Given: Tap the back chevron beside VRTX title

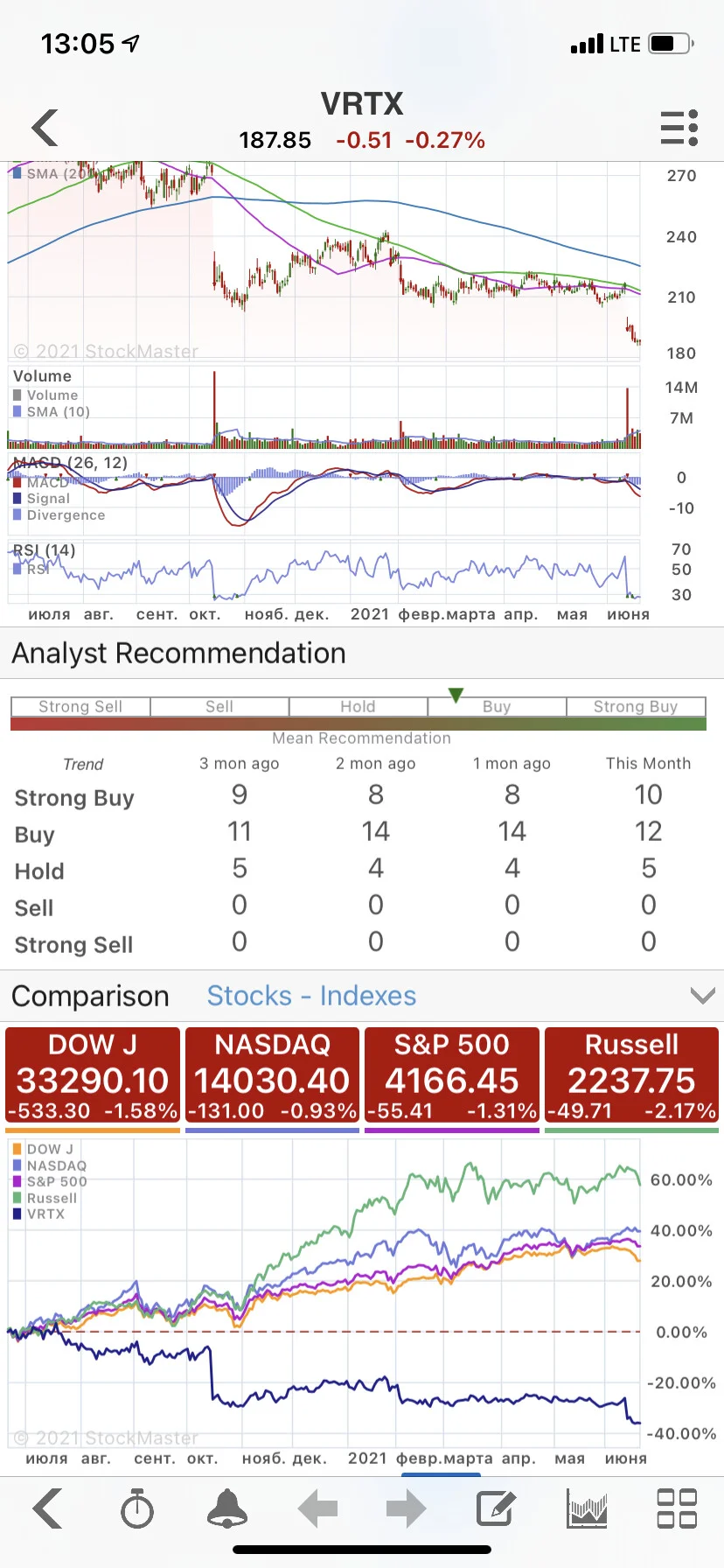Looking at the screenshot, I should click(45, 128).
